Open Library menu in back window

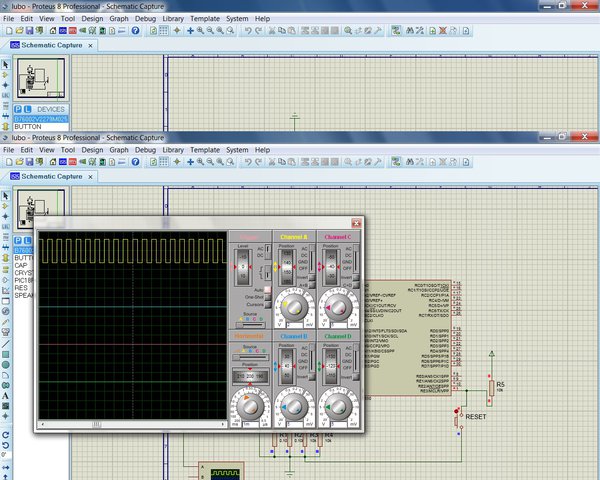(173, 18)
